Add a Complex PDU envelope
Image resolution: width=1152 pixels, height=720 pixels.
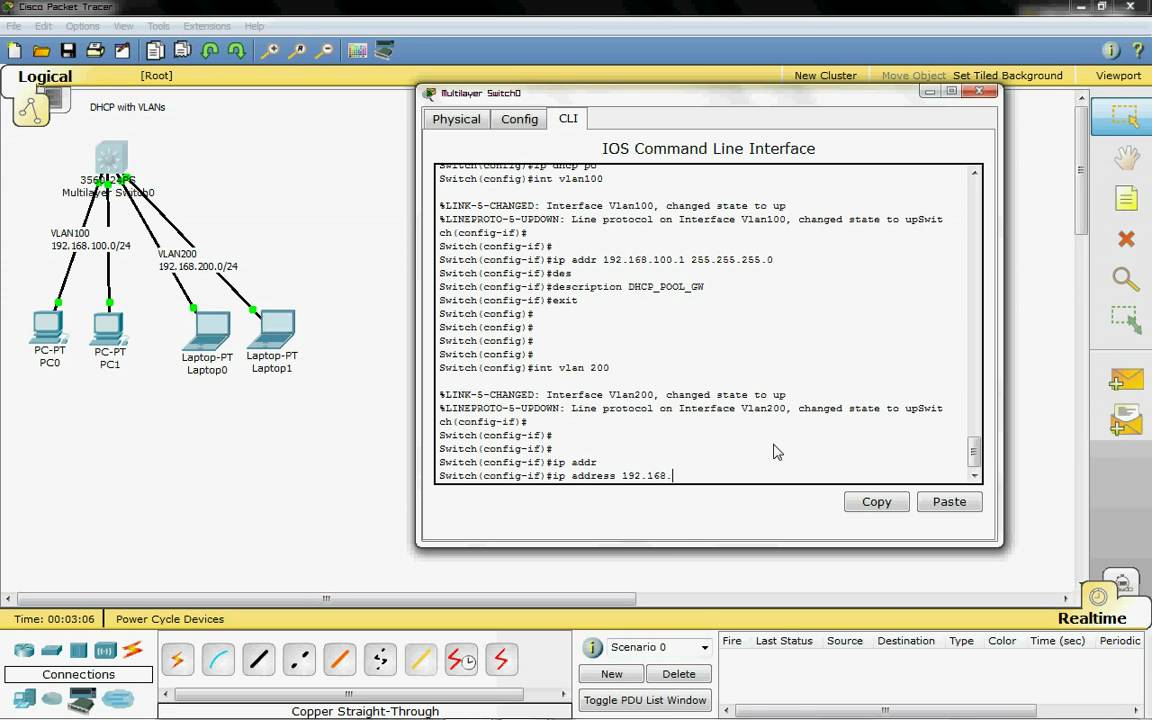pyautogui.click(x=1126, y=419)
